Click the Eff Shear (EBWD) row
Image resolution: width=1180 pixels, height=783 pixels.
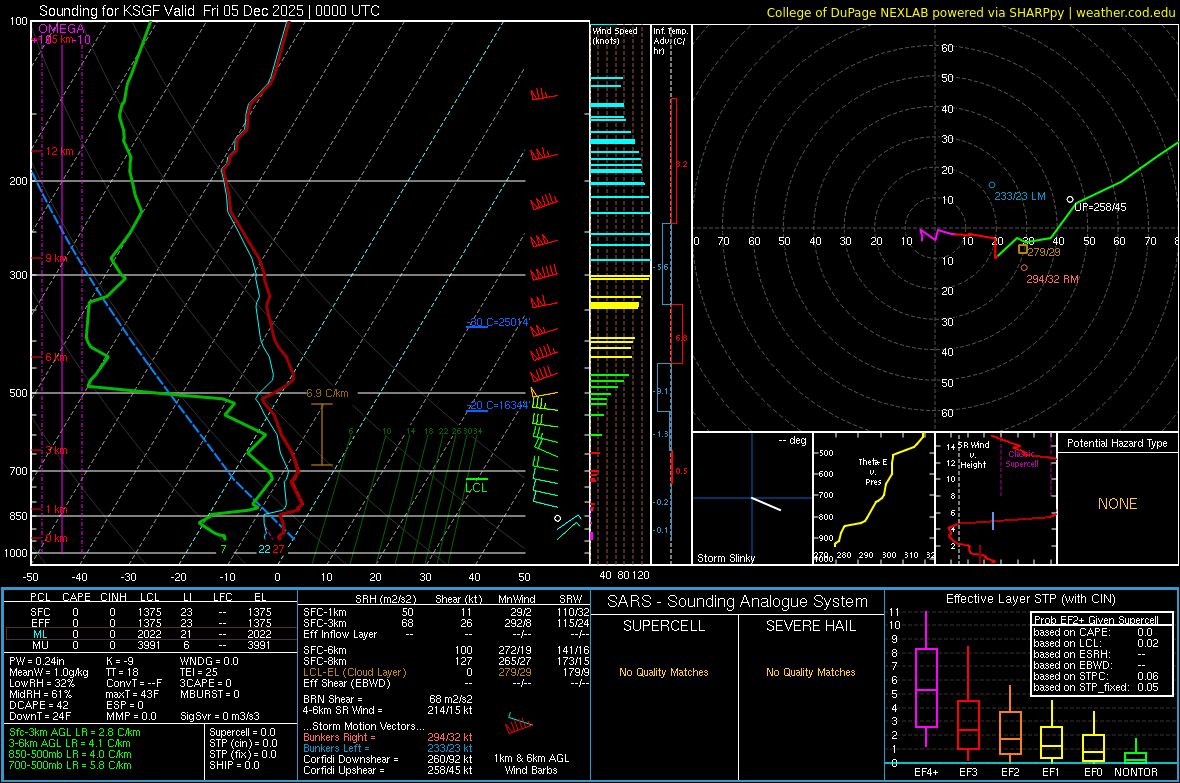tap(446, 684)
